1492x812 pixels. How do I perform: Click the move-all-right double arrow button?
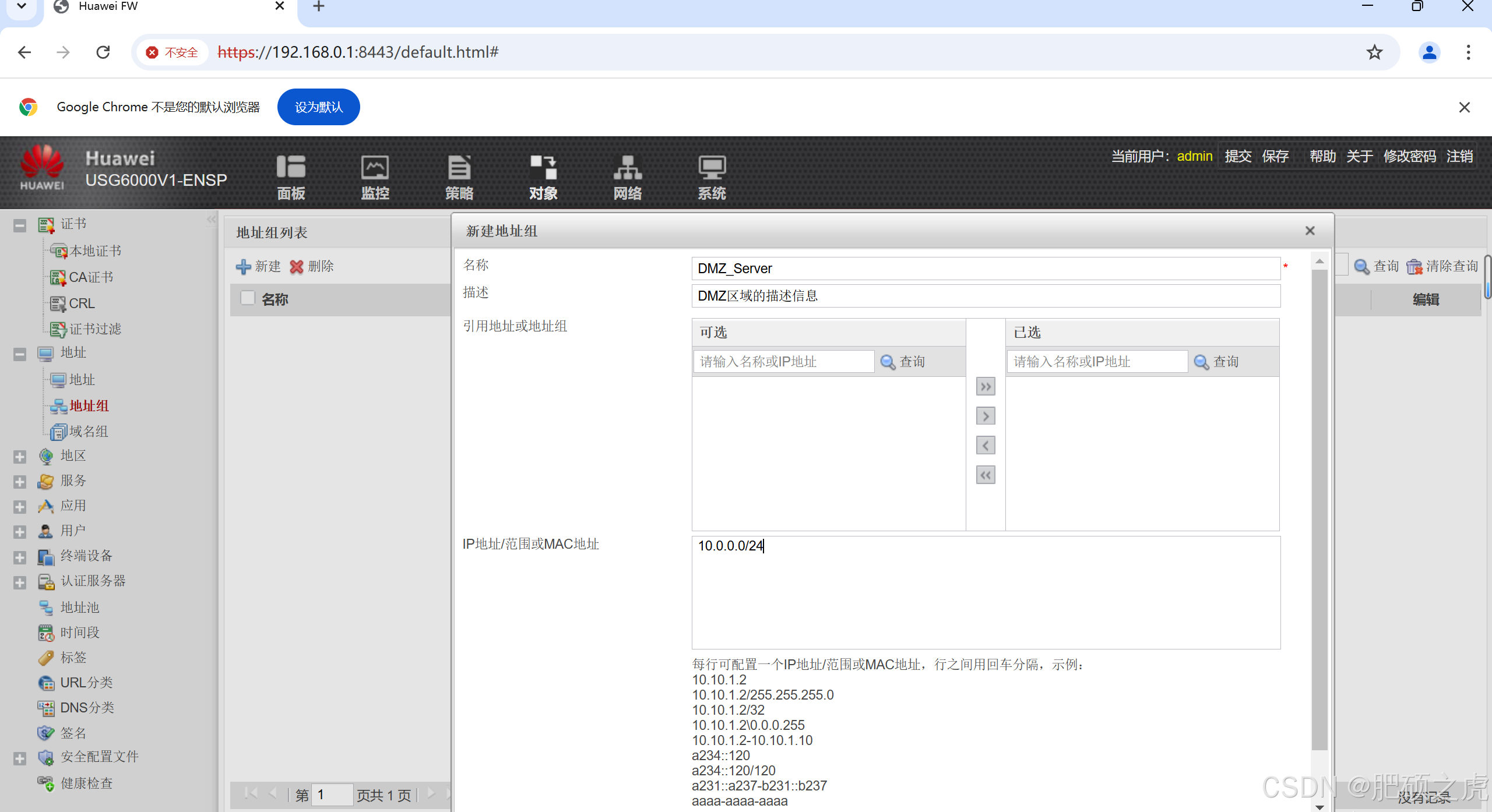(985, 387)
